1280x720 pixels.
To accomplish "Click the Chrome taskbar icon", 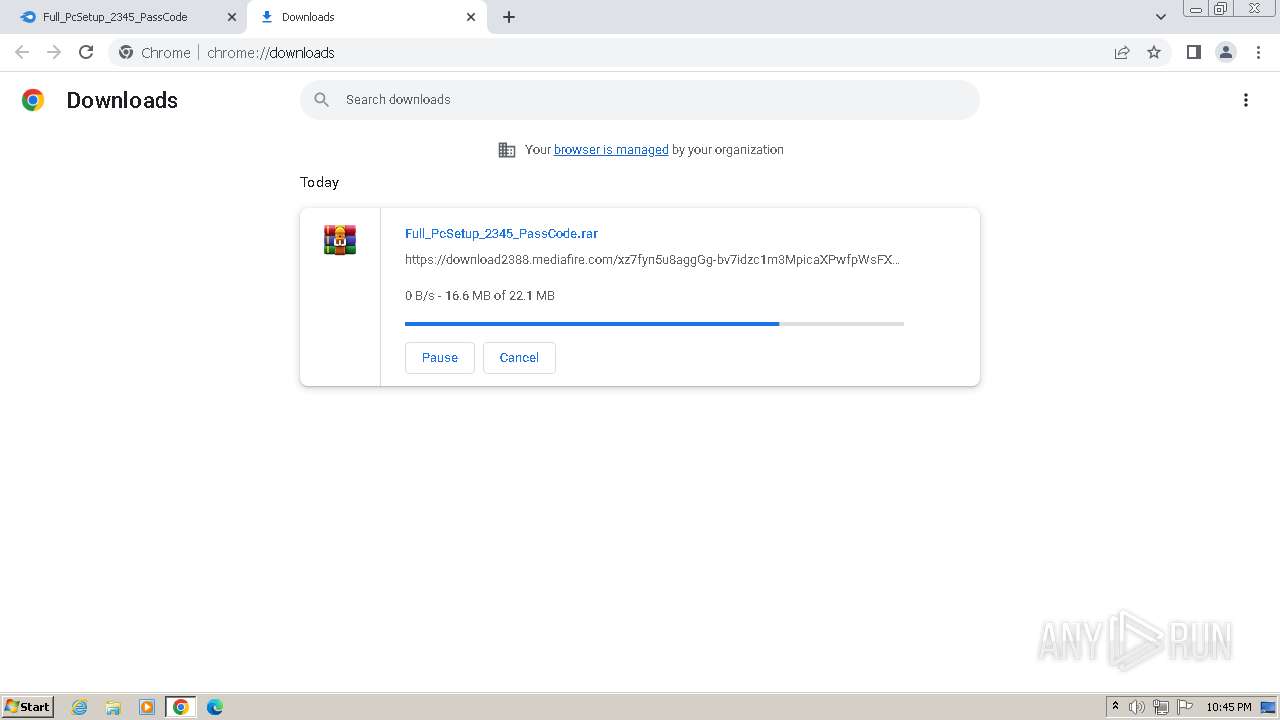I will (x=181, y=707).
